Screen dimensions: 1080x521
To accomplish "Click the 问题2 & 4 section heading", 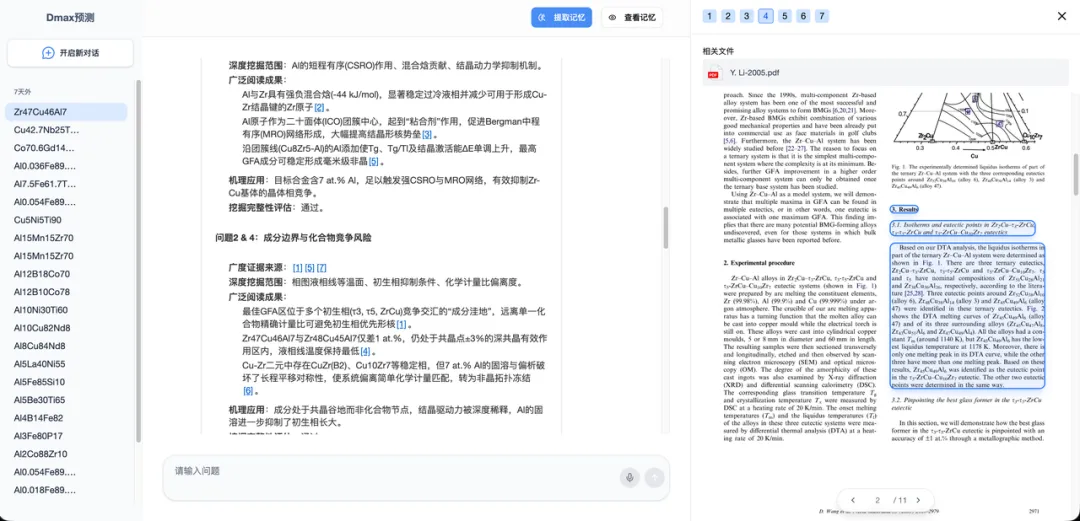I will click(x=293, y=238).
